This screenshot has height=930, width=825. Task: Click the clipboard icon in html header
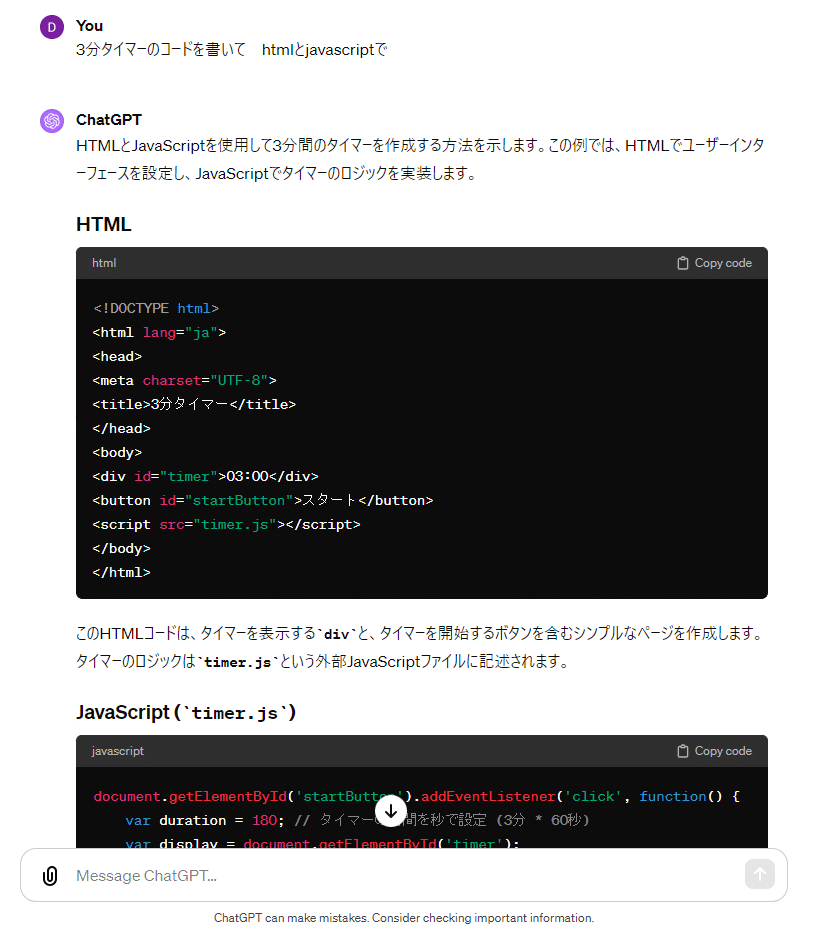click(x=683, y=263)
